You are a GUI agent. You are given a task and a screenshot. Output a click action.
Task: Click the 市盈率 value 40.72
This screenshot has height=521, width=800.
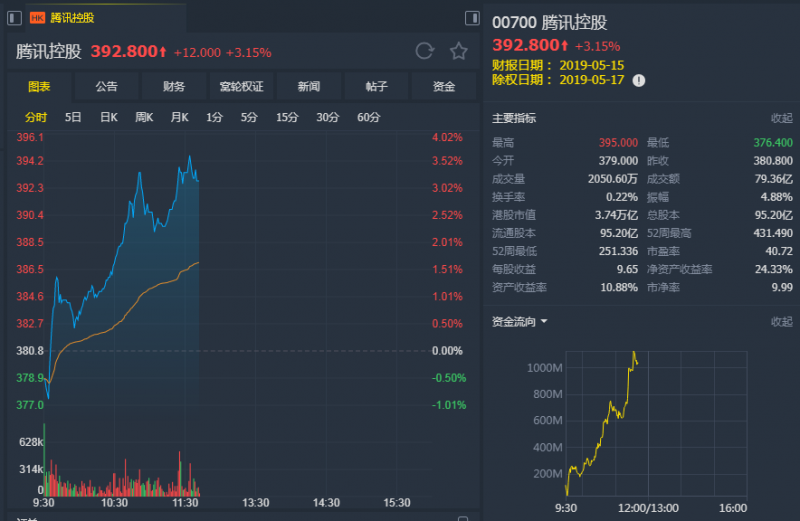pyautogui.click(x=779, y=251)
